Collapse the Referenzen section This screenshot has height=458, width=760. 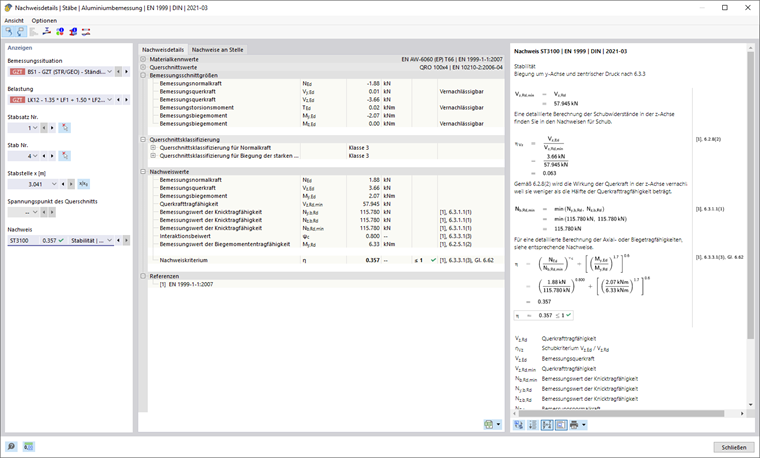click(143, 276)
